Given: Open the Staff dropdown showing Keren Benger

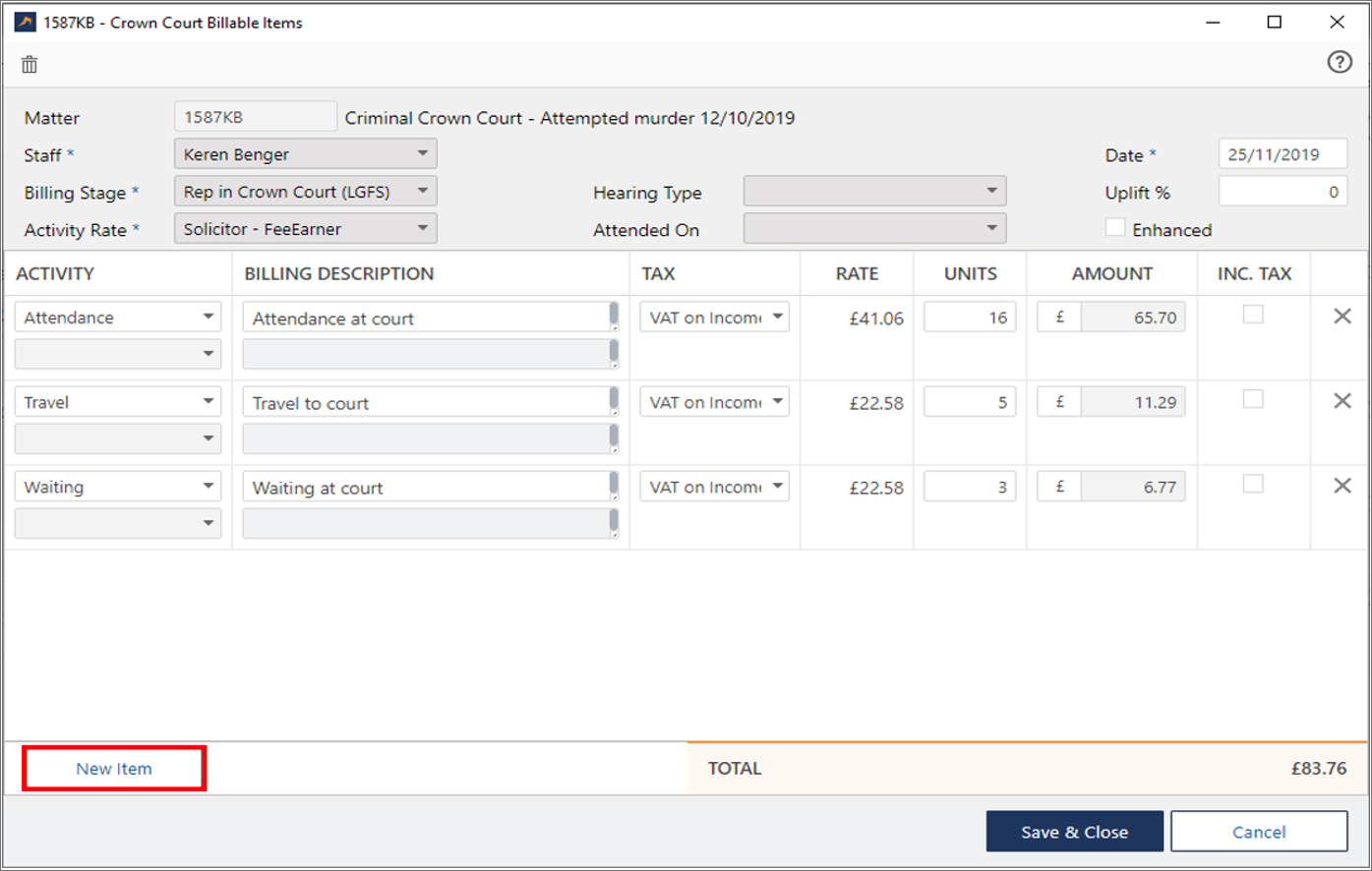Looking at the screenshot, I should click(305, 154).
